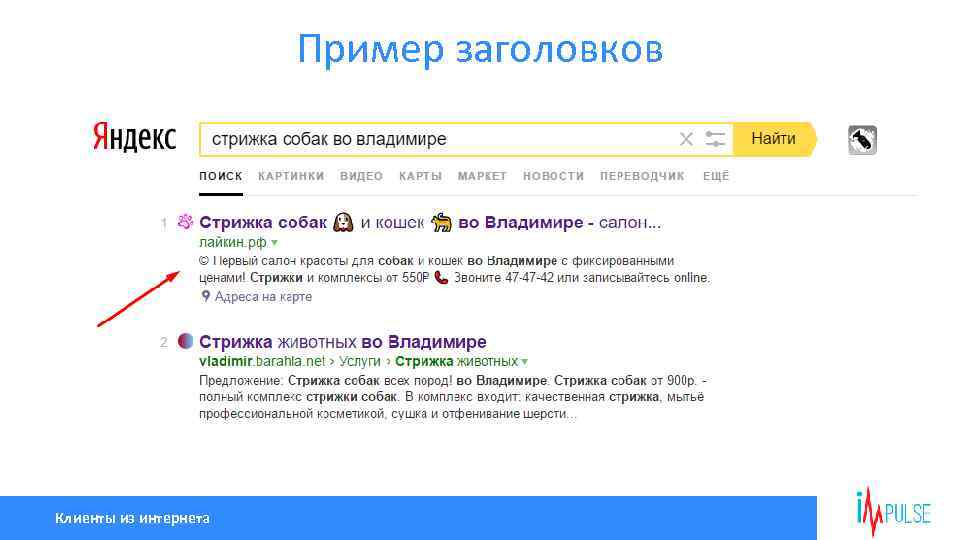Select the Поиск tab
The image size is (960, 540).
220,176
